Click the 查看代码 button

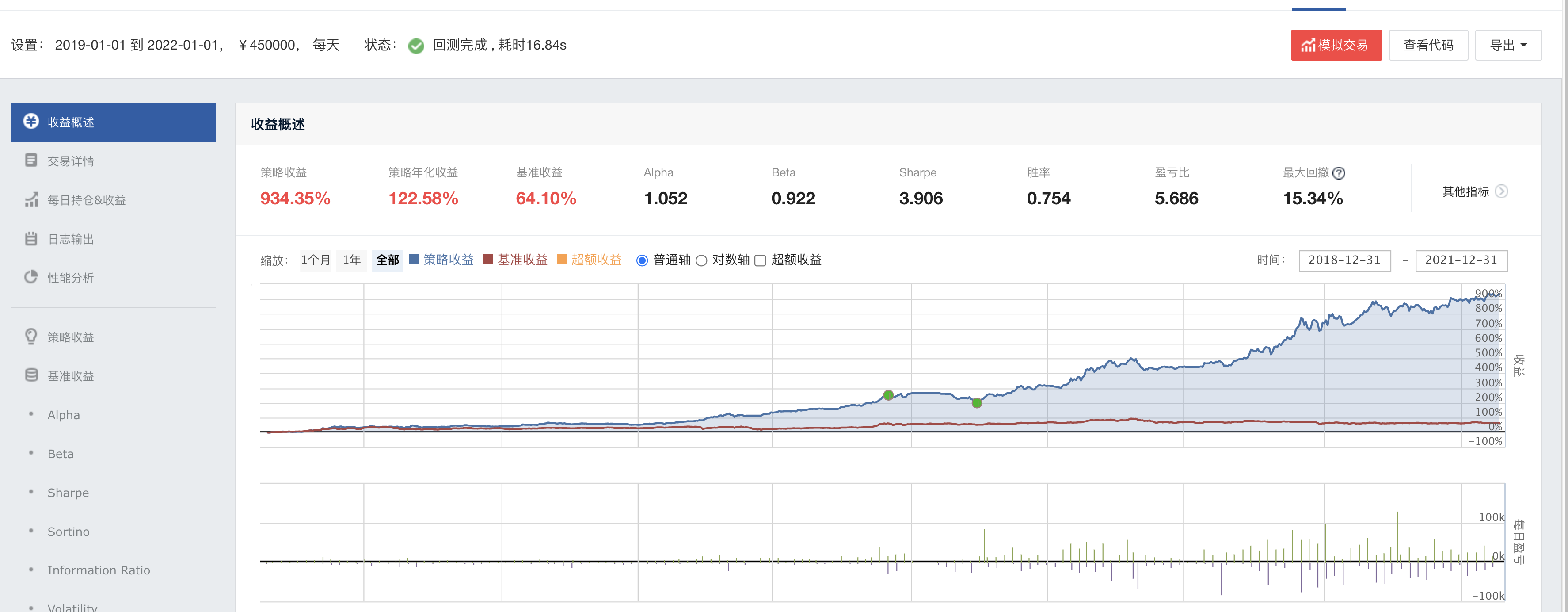pos(1428,45)
